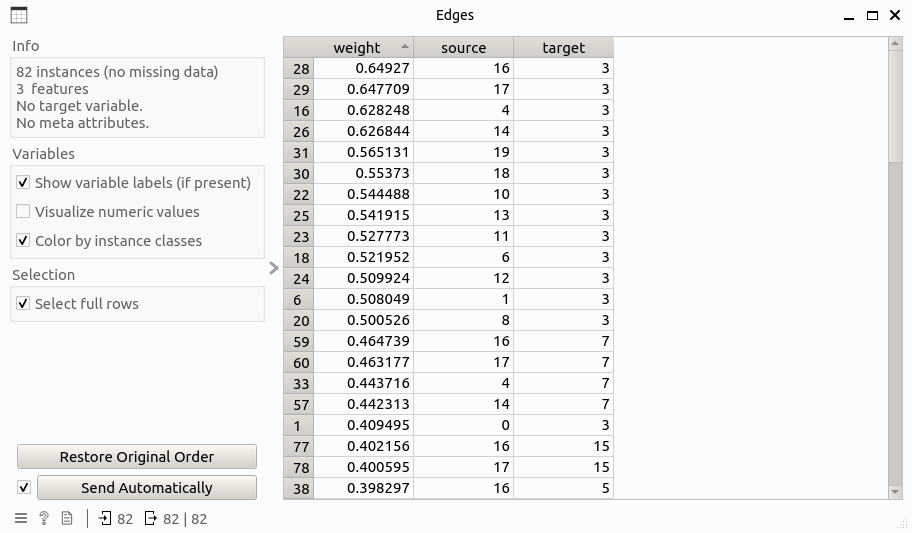Click weight cell 0.508049
The height and width of the screenshot is (533, 912).
(x=364, y=299)
